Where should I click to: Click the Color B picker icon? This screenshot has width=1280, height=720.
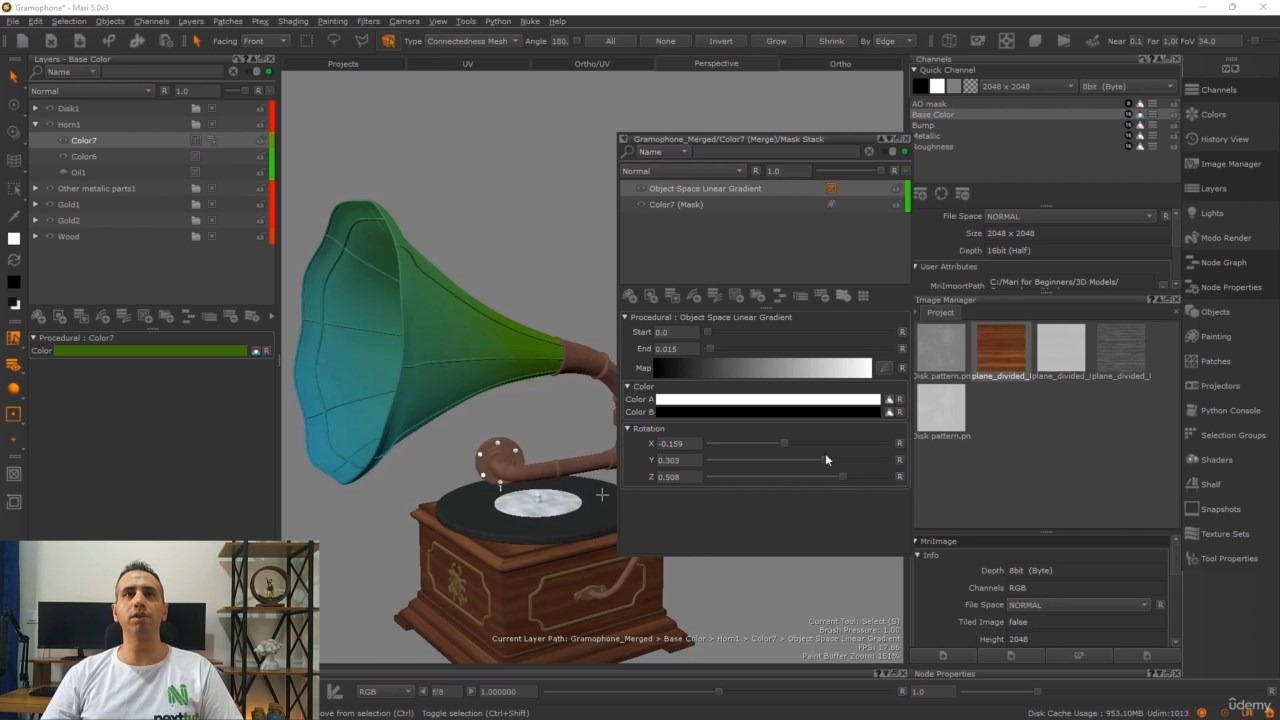coord(889,412)
